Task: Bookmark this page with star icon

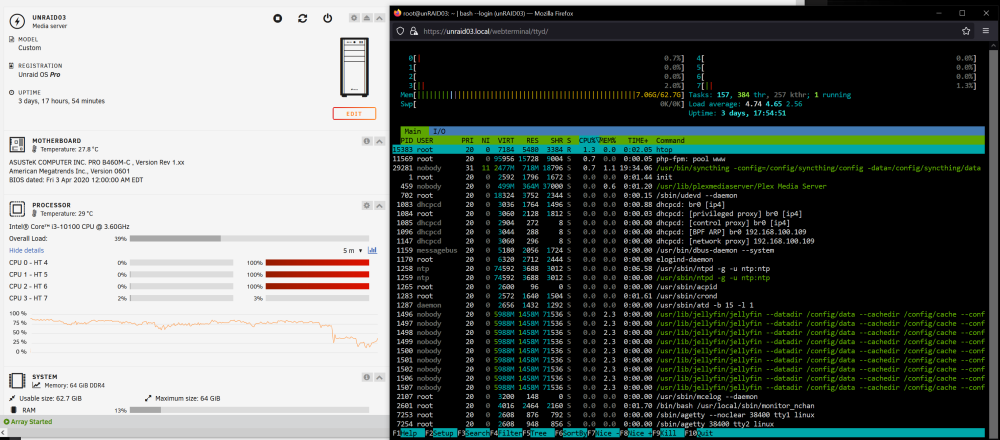Action: coord(966,31)
